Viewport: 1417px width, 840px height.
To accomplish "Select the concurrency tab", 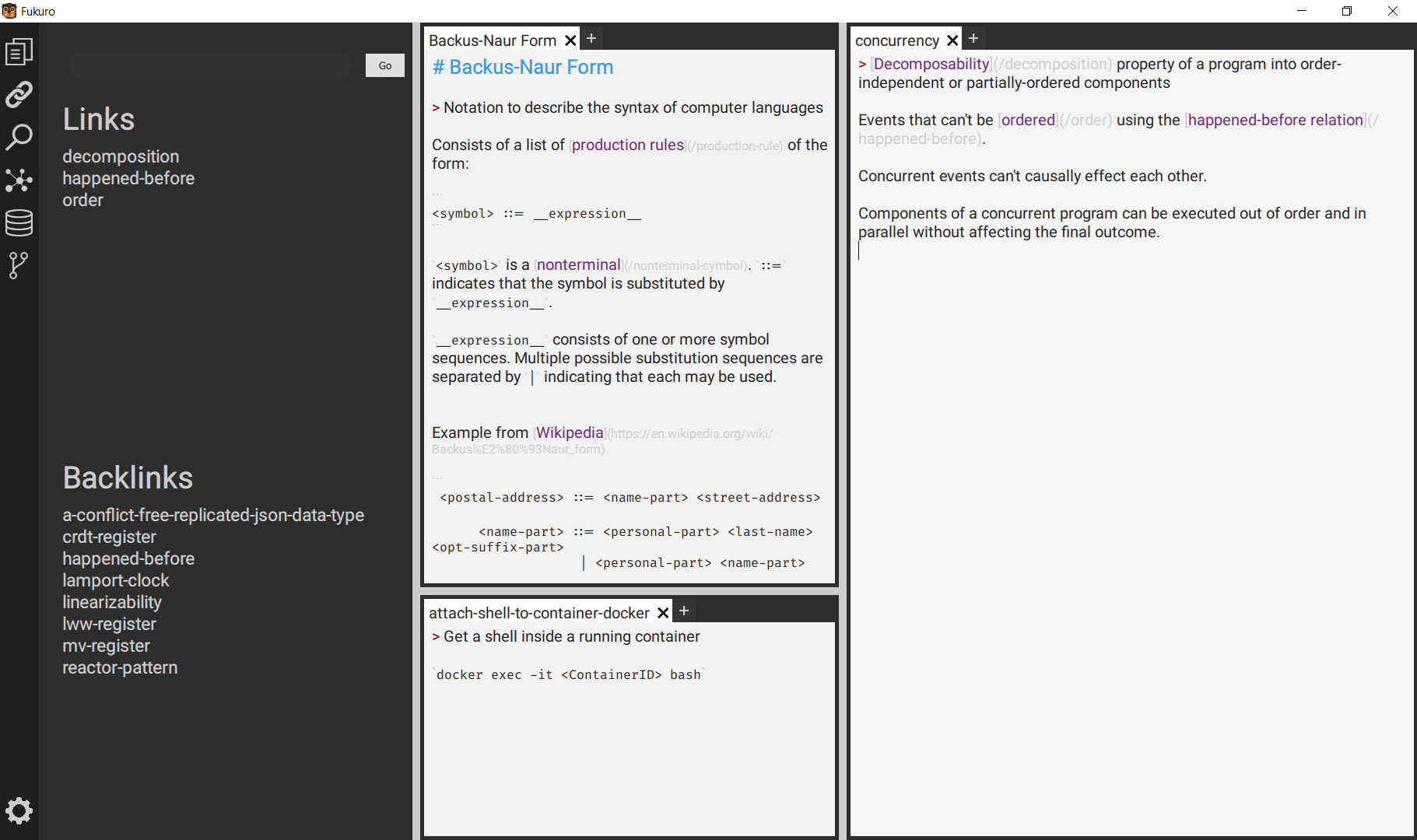I will point(897,40).
